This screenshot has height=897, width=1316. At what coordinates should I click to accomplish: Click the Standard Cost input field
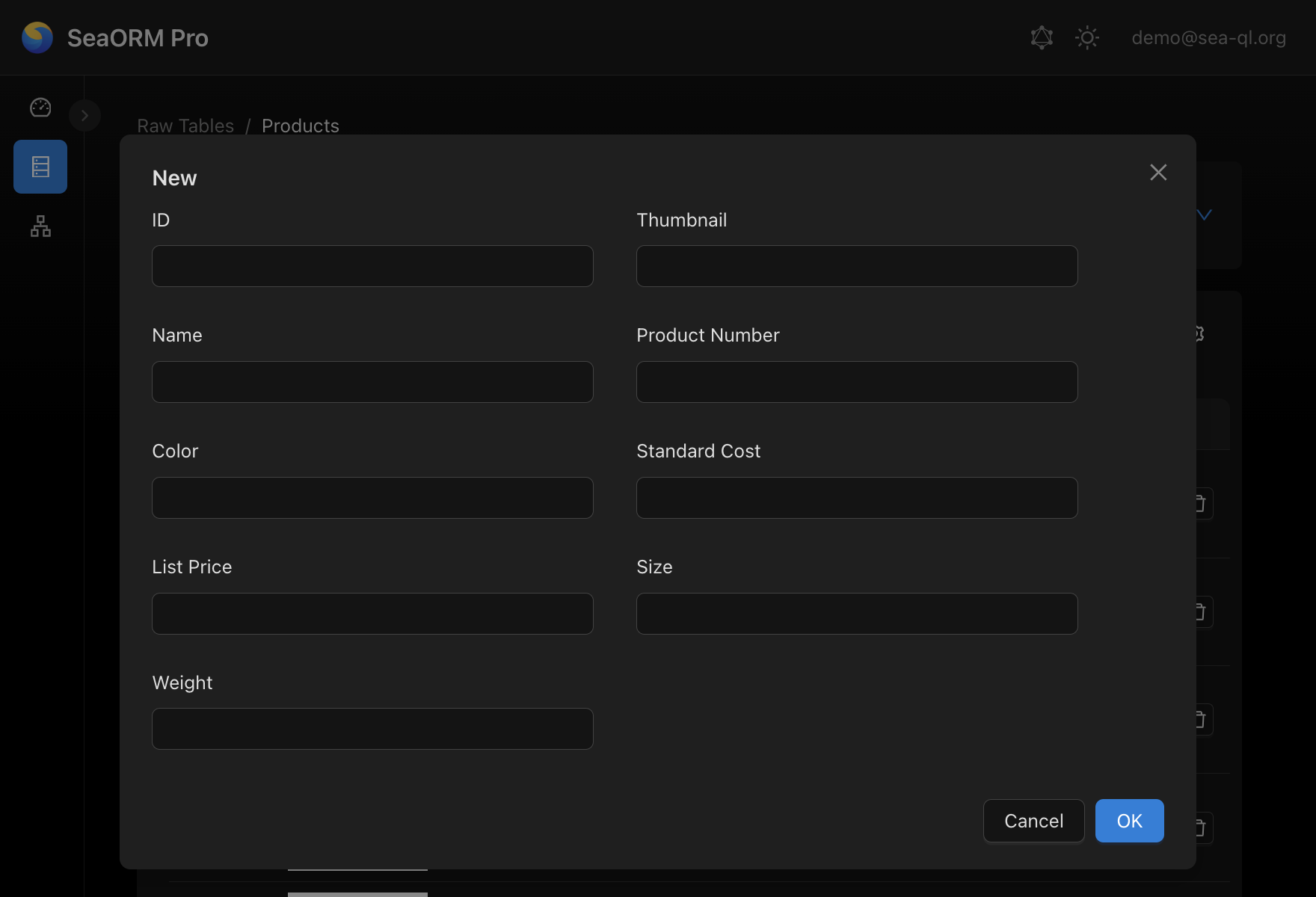(x=857, y=498)
